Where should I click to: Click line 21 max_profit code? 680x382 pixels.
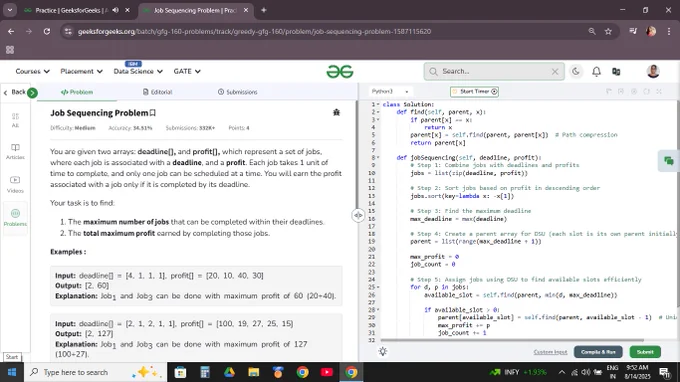click(x=435, y=257)
